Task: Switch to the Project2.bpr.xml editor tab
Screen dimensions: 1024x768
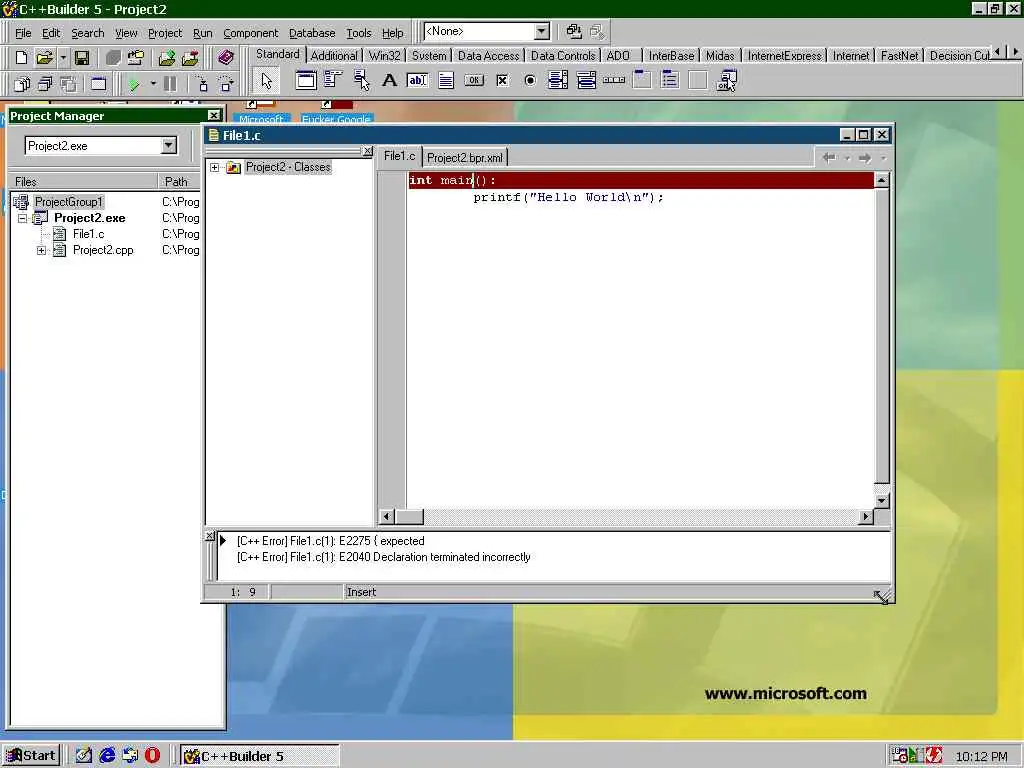Action: (465, 158)
